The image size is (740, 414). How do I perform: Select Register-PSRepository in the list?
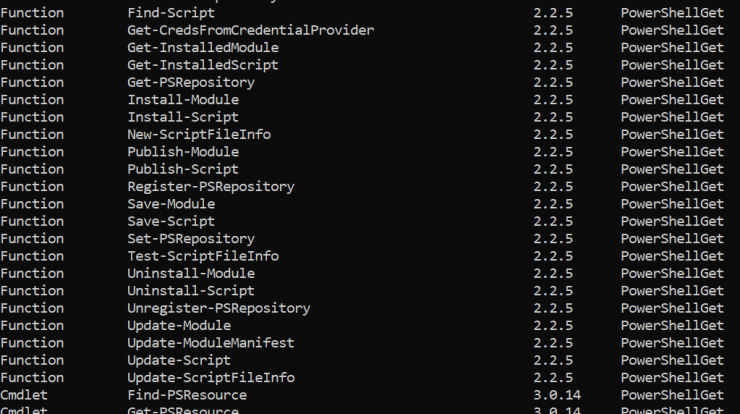click(211, 187)
